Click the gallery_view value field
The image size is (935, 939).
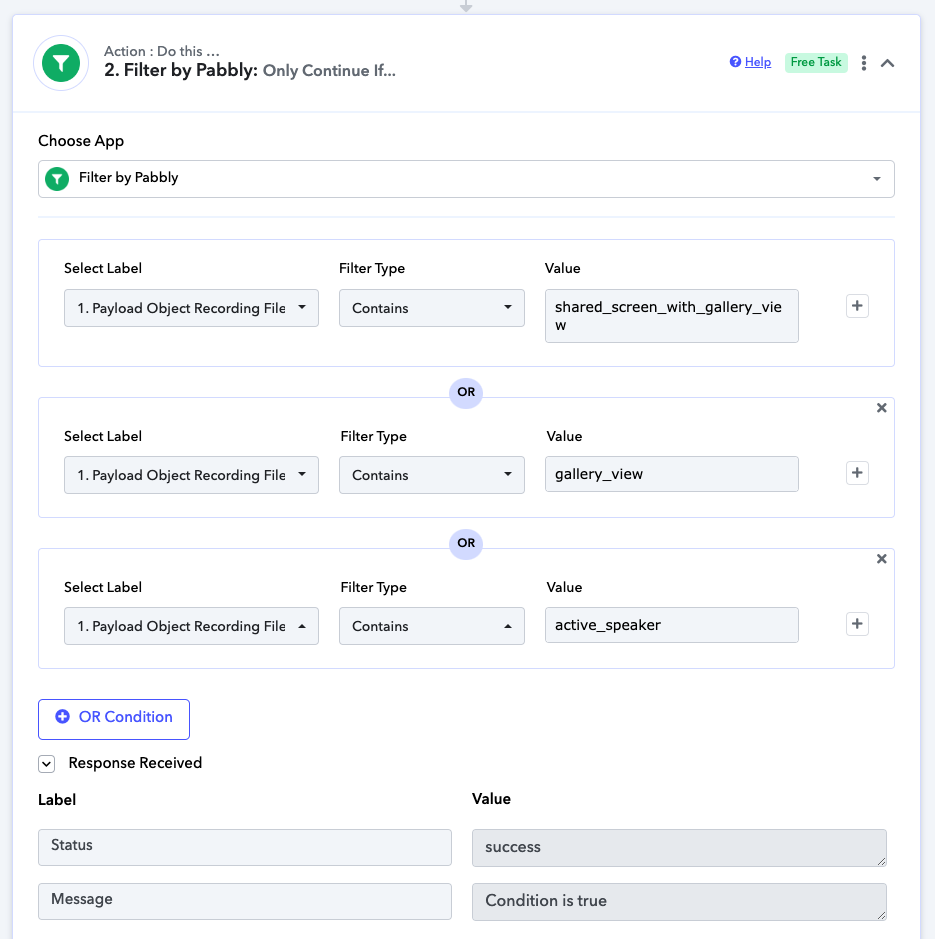pos(671,474)
